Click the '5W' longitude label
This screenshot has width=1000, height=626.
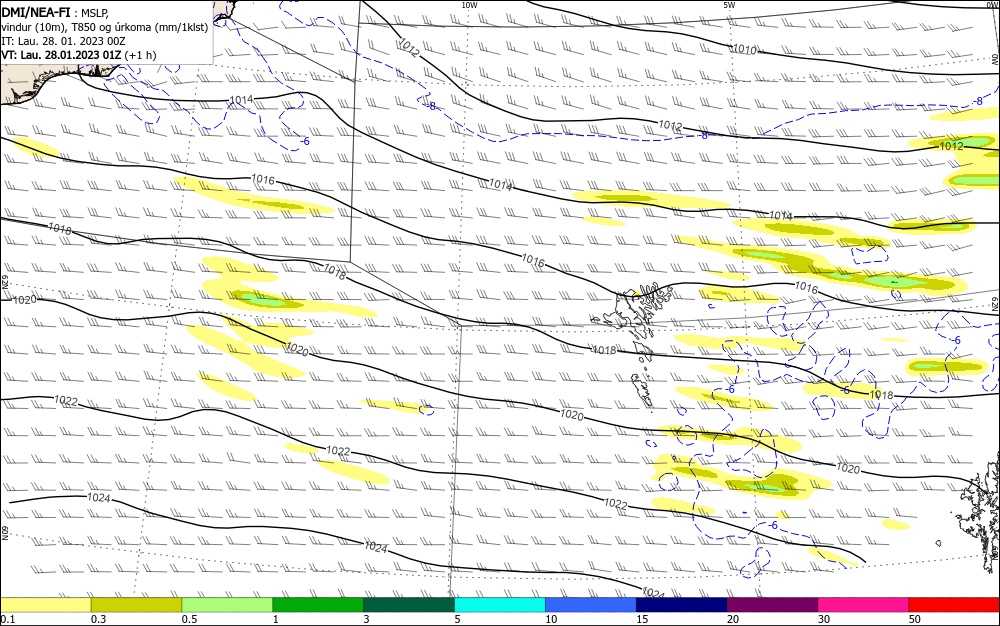(729, 5)
